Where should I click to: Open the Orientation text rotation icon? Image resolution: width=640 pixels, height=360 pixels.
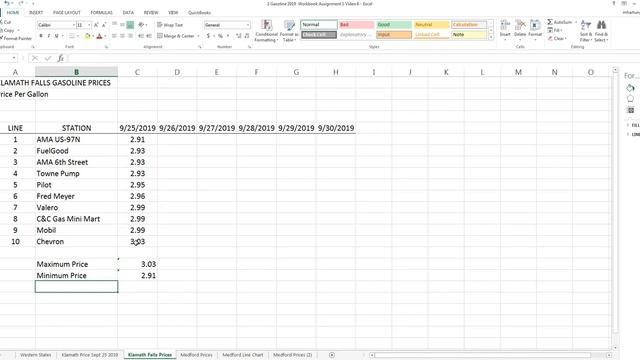[142, 25]
